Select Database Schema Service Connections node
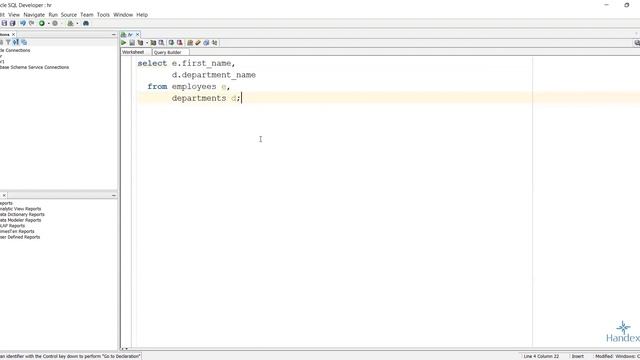Viewport: 640px width, 360px height. coord(34,67)
